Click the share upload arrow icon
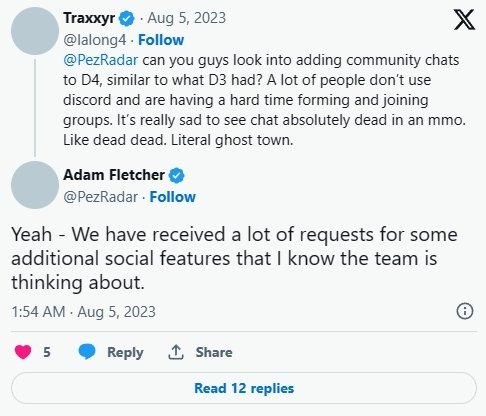486x416 pixels. [x=176, y=352]
